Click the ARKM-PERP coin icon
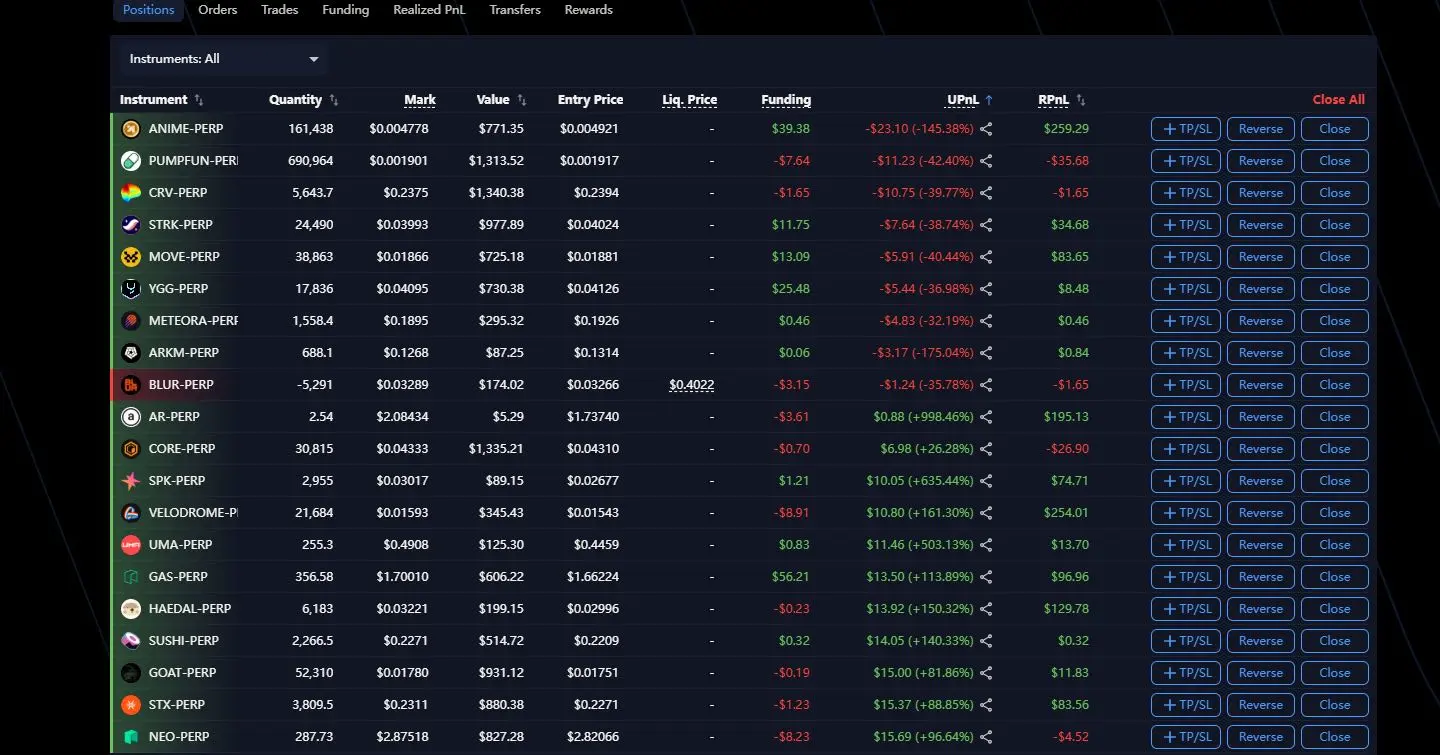1440x755 pixels. click(x=131, y=353)
